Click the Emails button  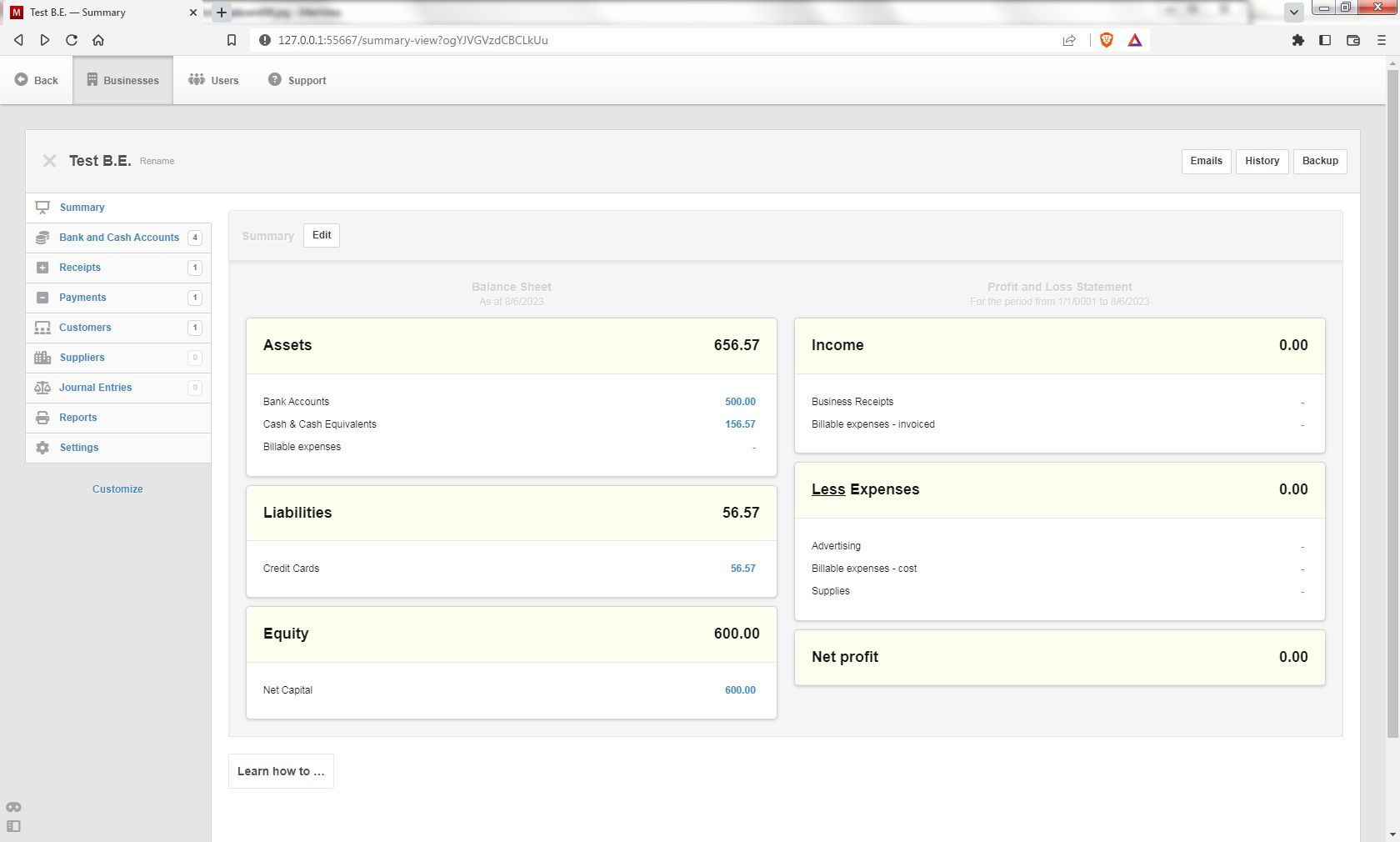[x=1206, y=161]
